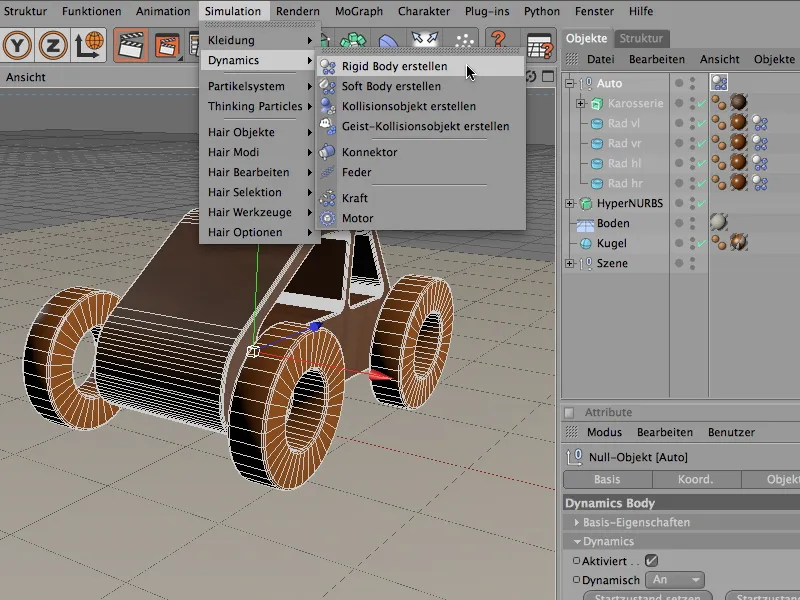The image size is (800, 600).
Task: Click the Z axis lock icon
Action: (x=53, y=44)
